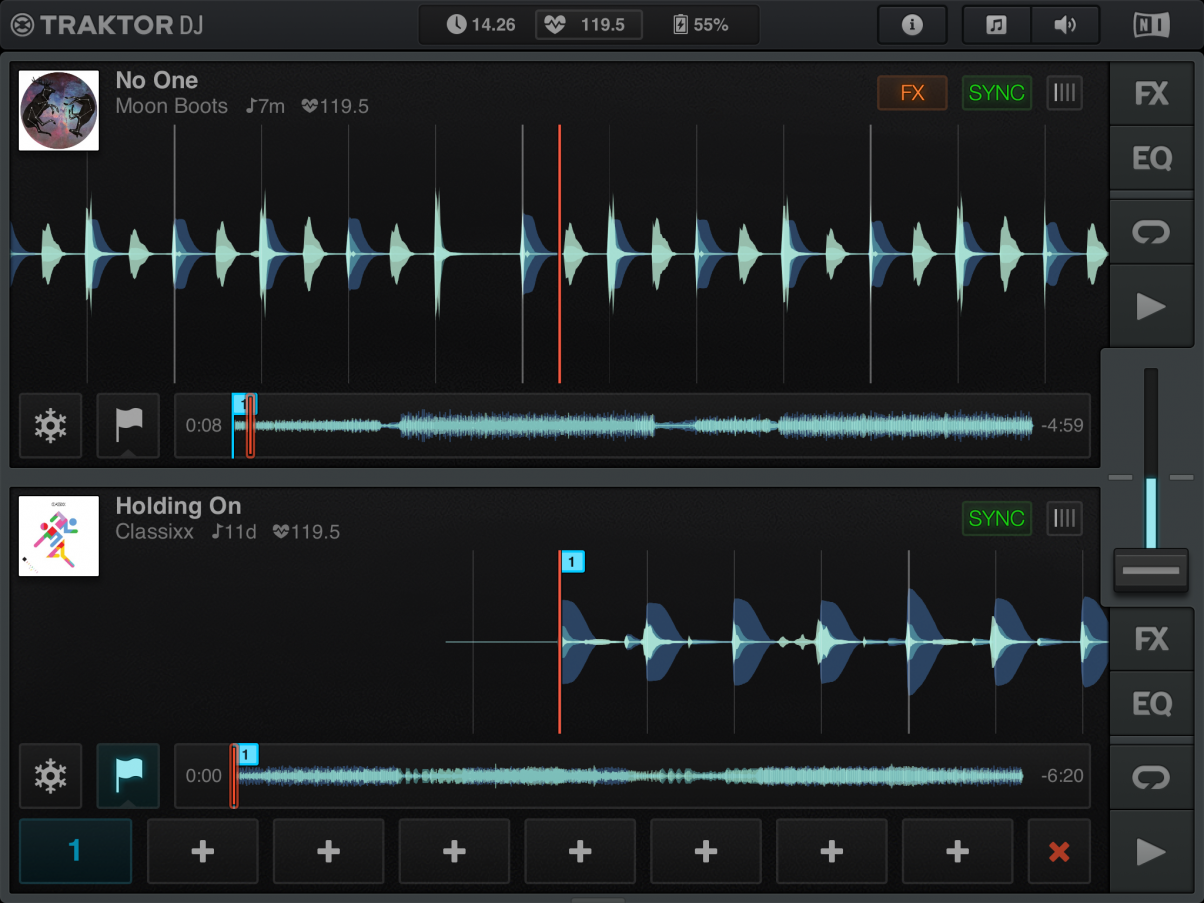Tap the artist name Moon Boots
Screen dimensions: 1204x903
click(172, 106)
